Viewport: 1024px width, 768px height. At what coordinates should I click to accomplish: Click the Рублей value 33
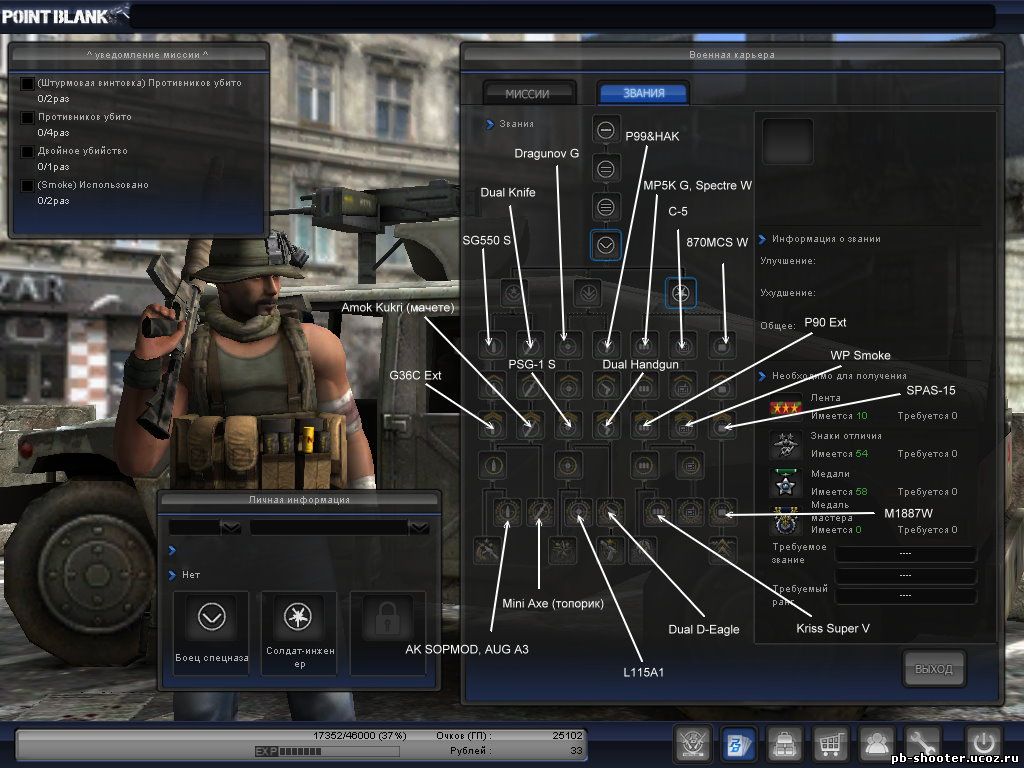(576, 750)
